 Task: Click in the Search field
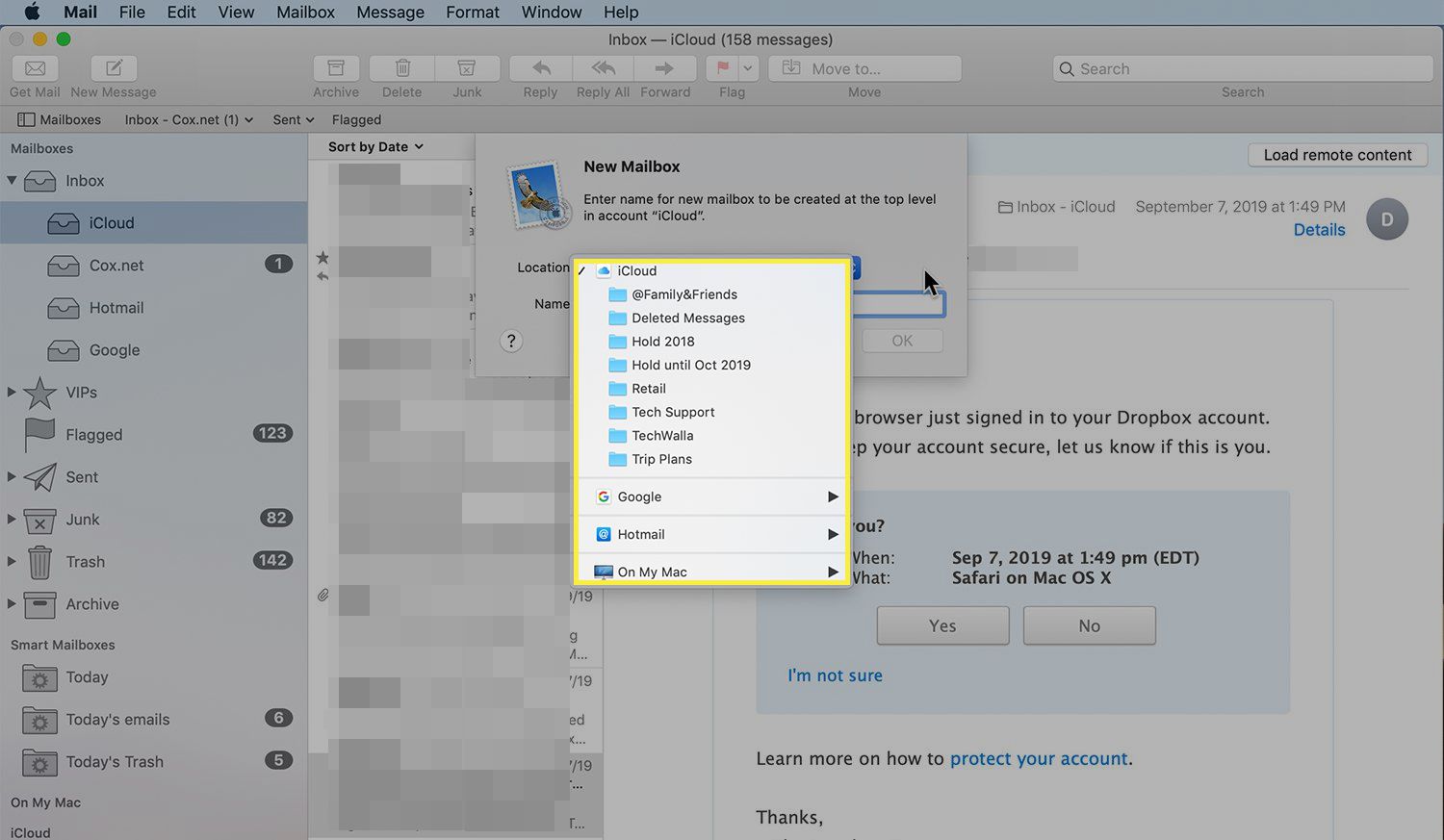[1243, 68]
